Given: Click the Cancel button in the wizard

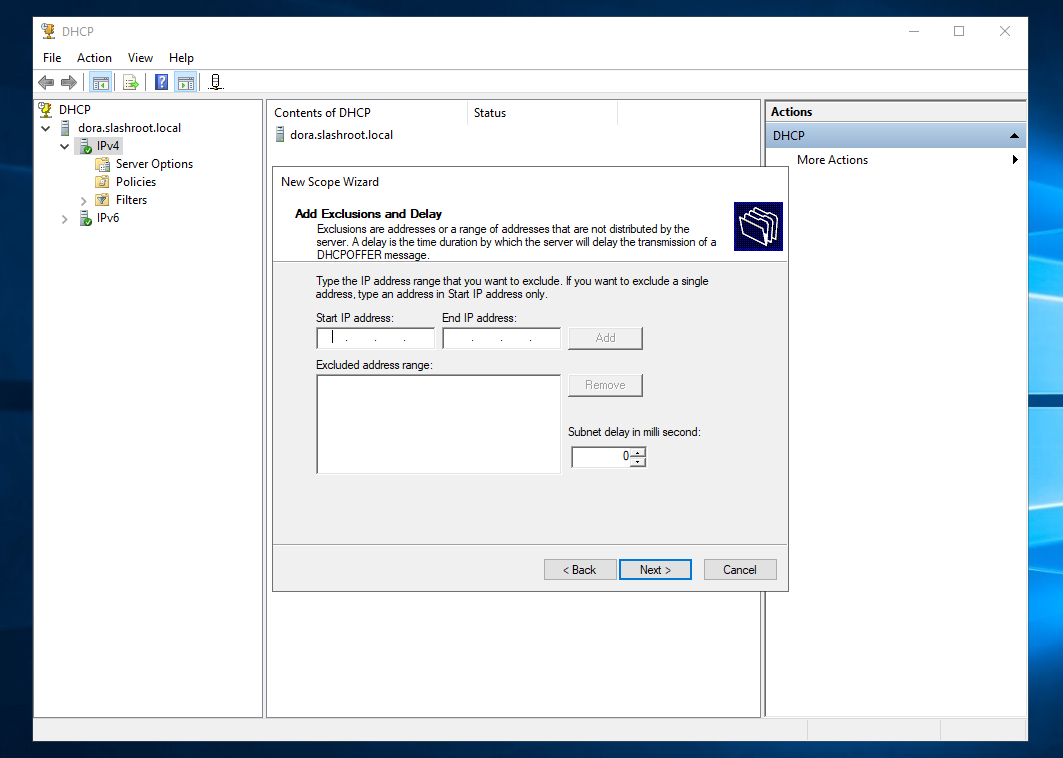Looking at the screenshot, I should click(739, 570).
